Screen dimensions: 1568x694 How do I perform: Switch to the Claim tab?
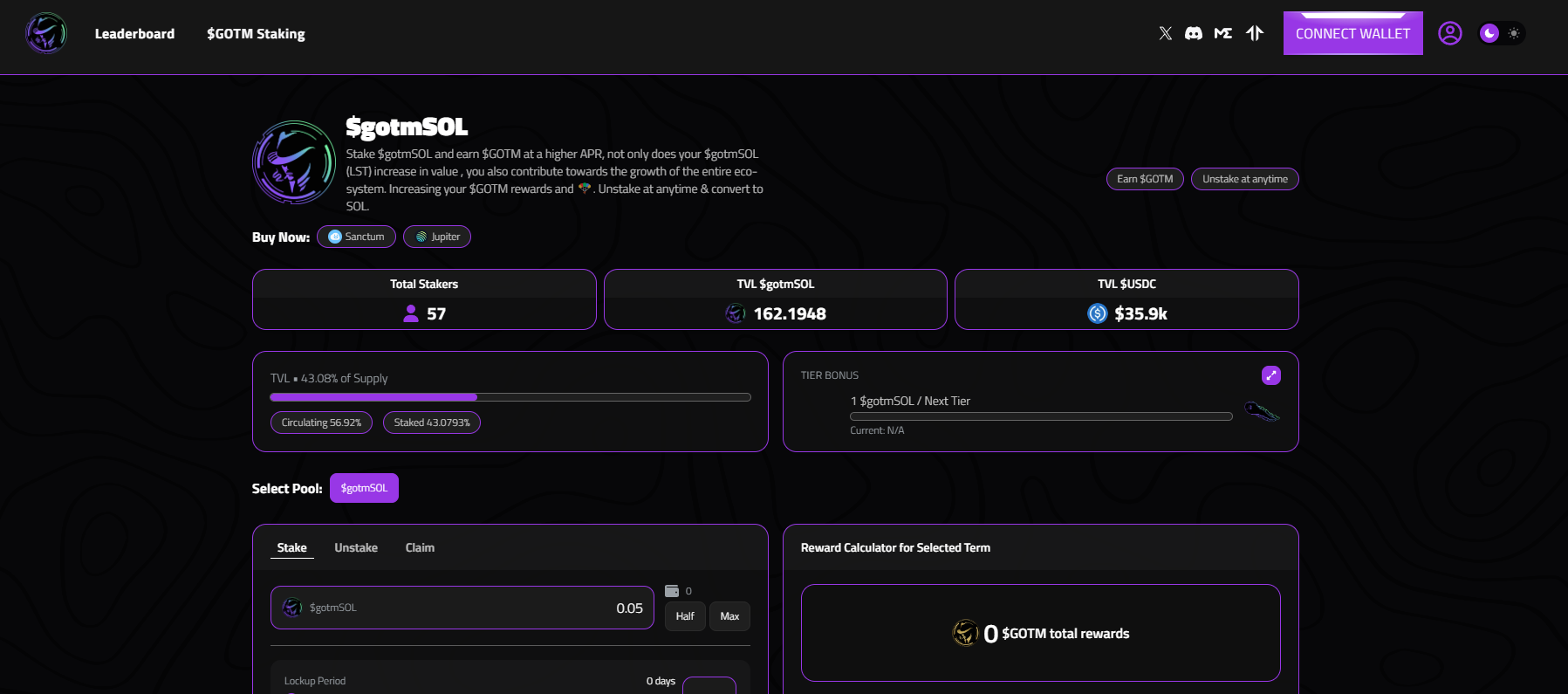pyautogui.click(x=420, y=547)
